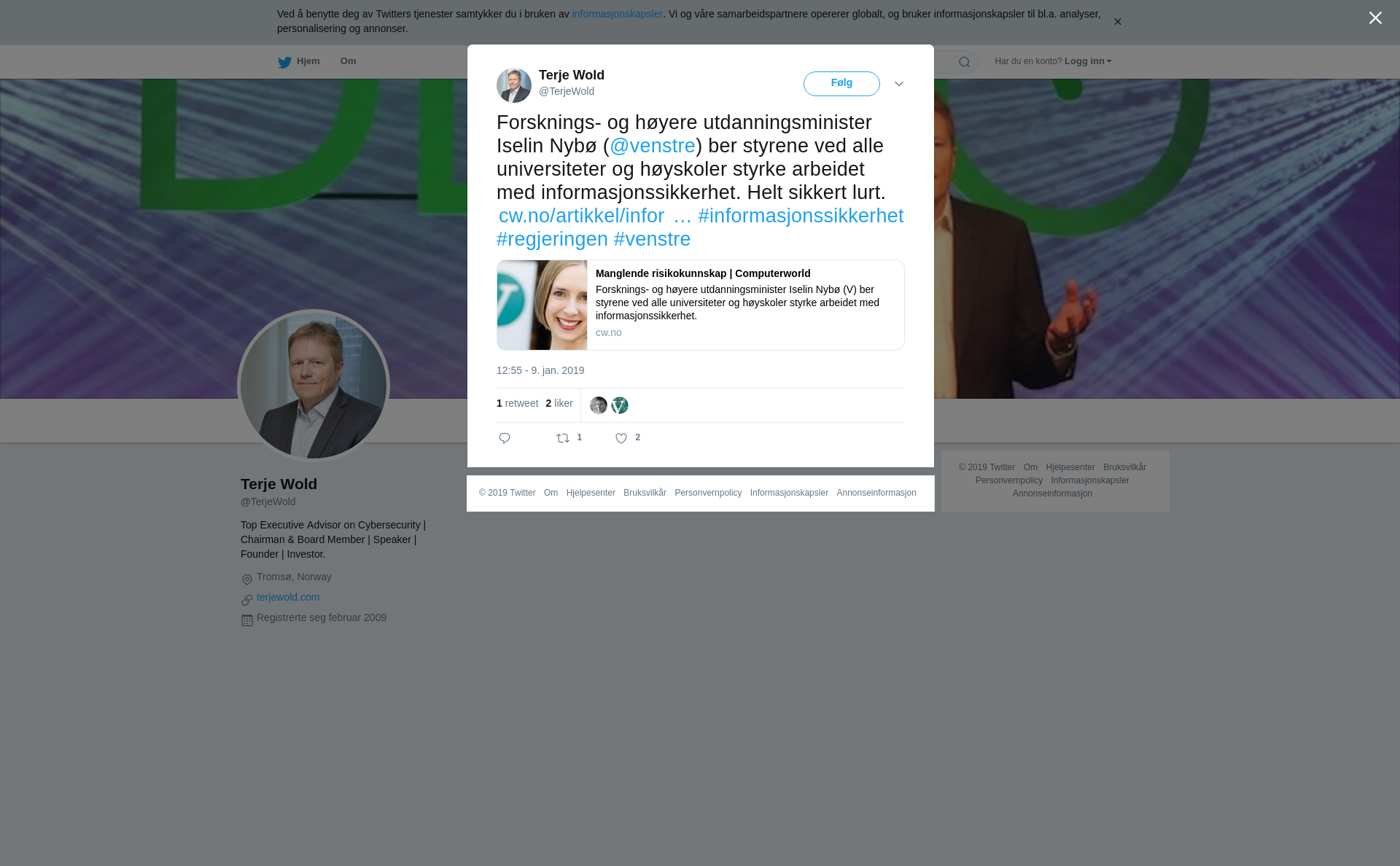Image resolution: width=1400 pixels, height=866 pixels.
Task: Click the large profile photo of Terje Wold
Action: (x=314, y=386)
